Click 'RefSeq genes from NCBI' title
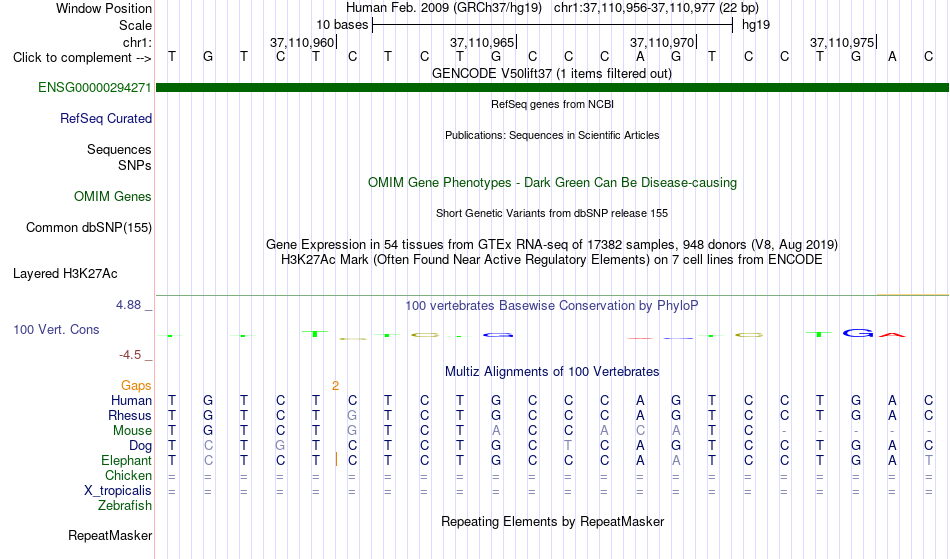The image size is (950, 559). (552, 104)
